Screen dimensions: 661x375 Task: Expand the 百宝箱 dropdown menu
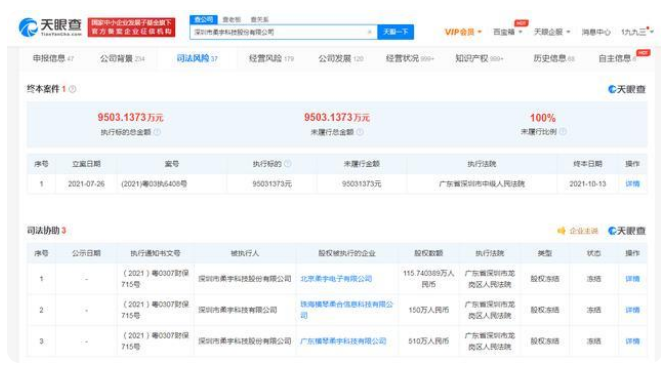(x=508, y=32)
